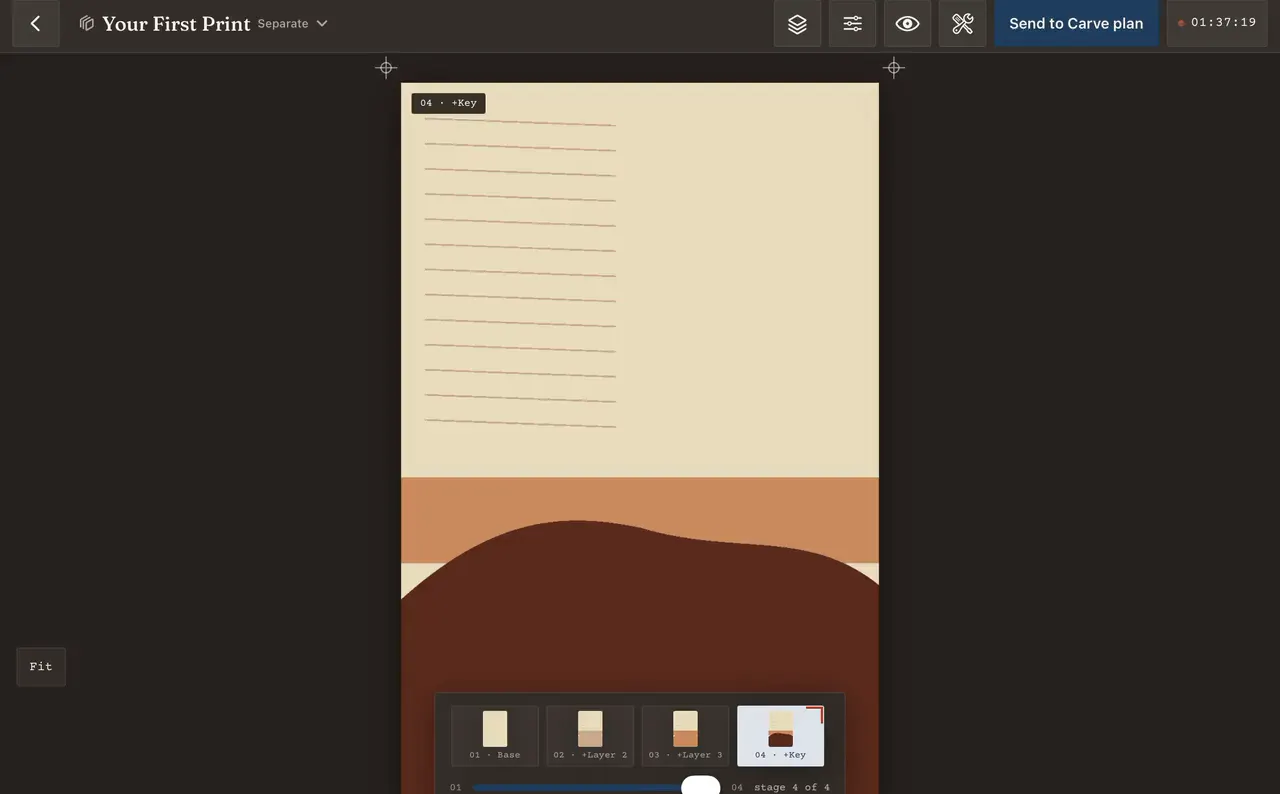The image size is (1280, 794).
Task: Go back using the left chevron button
Action: (36, 23)
